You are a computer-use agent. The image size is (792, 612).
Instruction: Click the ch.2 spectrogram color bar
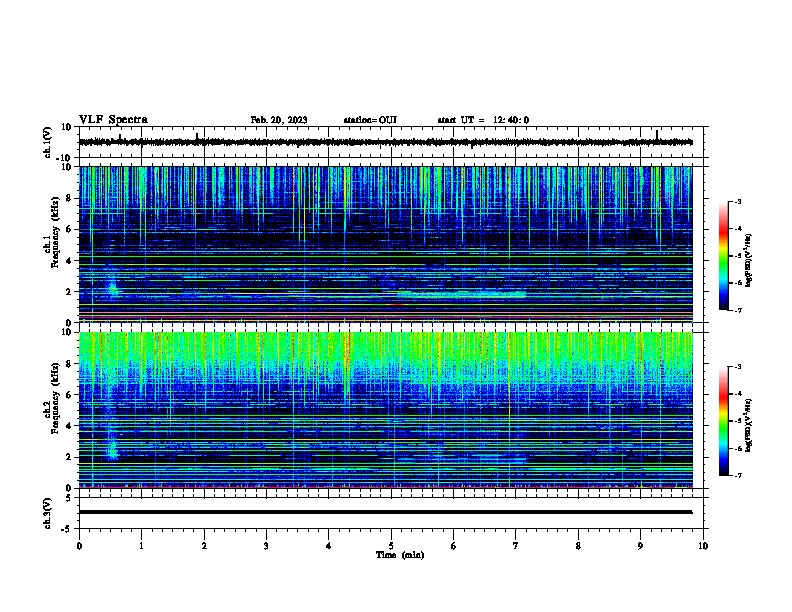723,421
